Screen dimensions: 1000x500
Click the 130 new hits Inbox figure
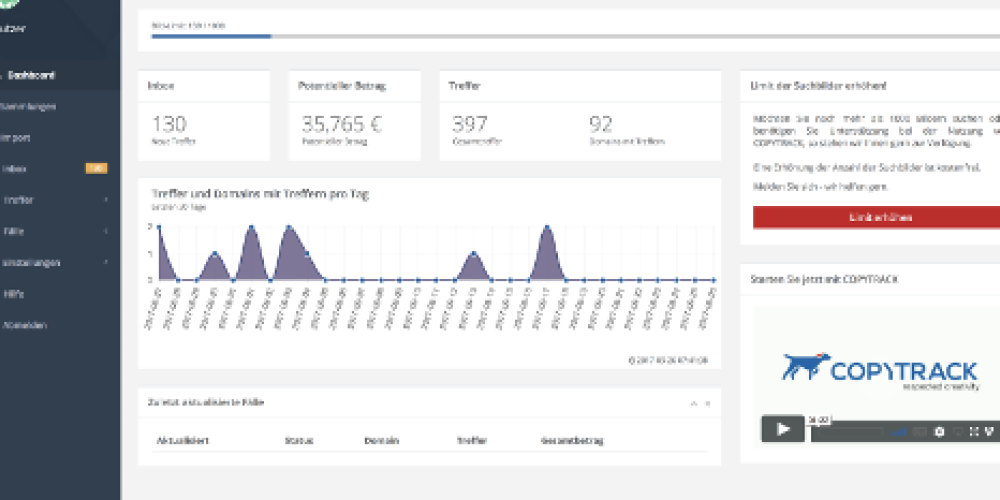(x=169, y=125)
